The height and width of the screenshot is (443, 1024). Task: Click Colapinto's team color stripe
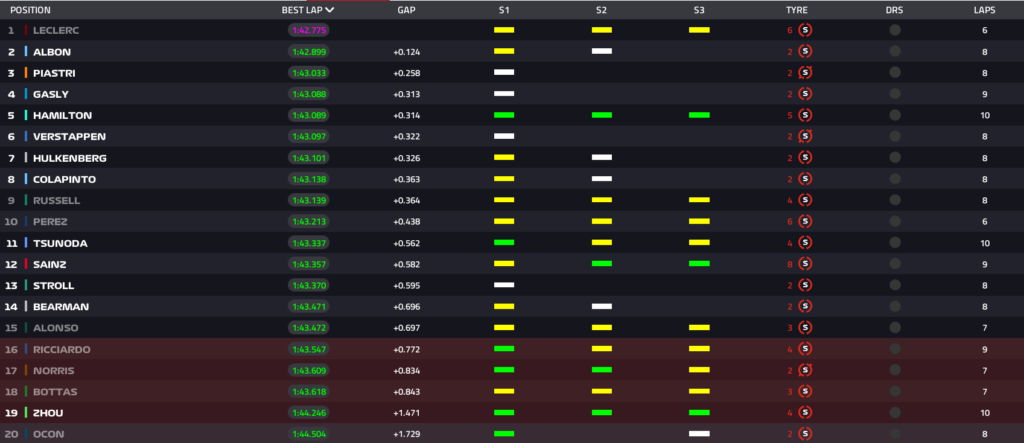pyautogui.click(x=26, y=179)
